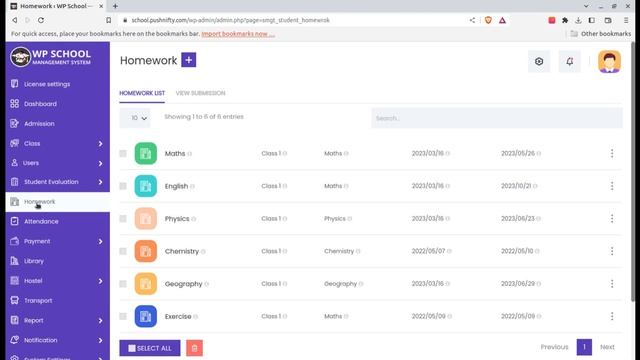Tick the checkbox for English homework

pyautogui.click(x=123, y=186)
